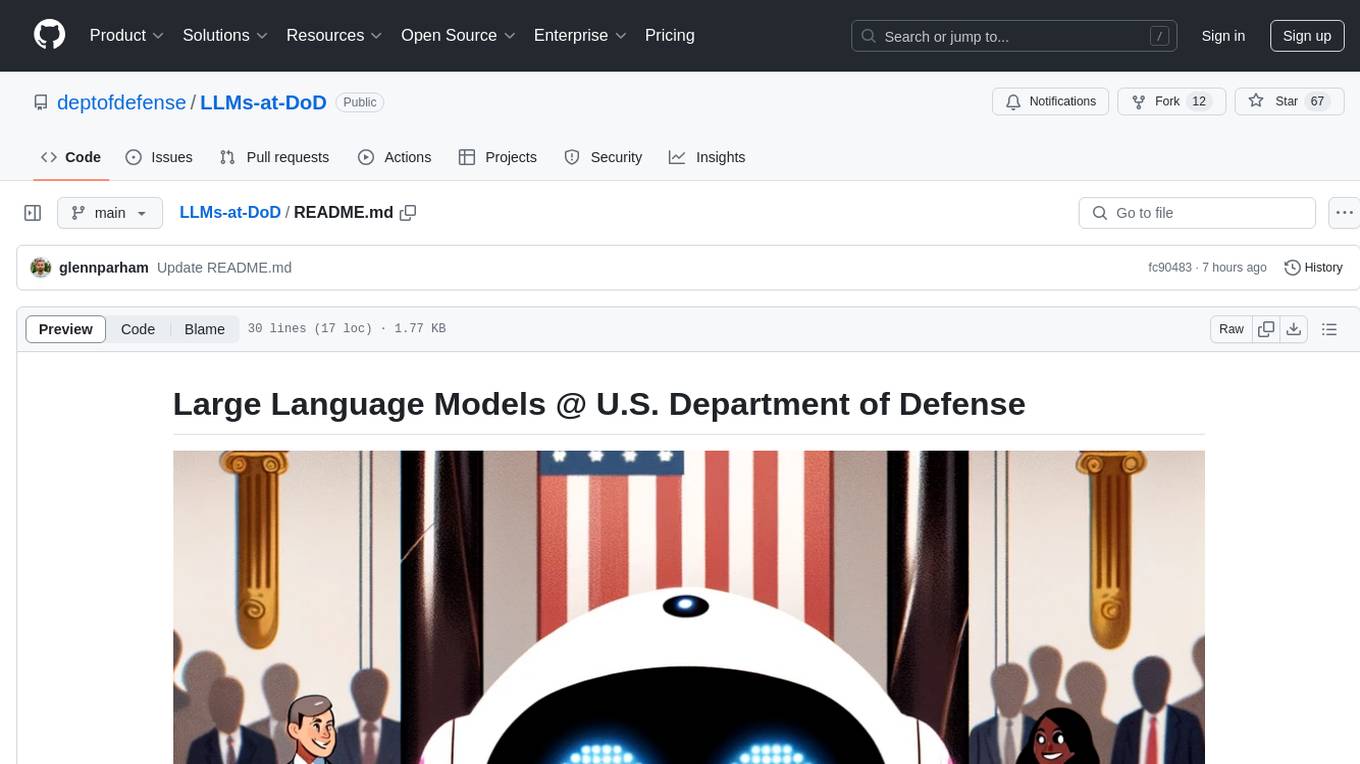Image resolution: width=1360 pixels, height=764 pixels.
Task: Open the Raw file view
Action: (1231, 329)
